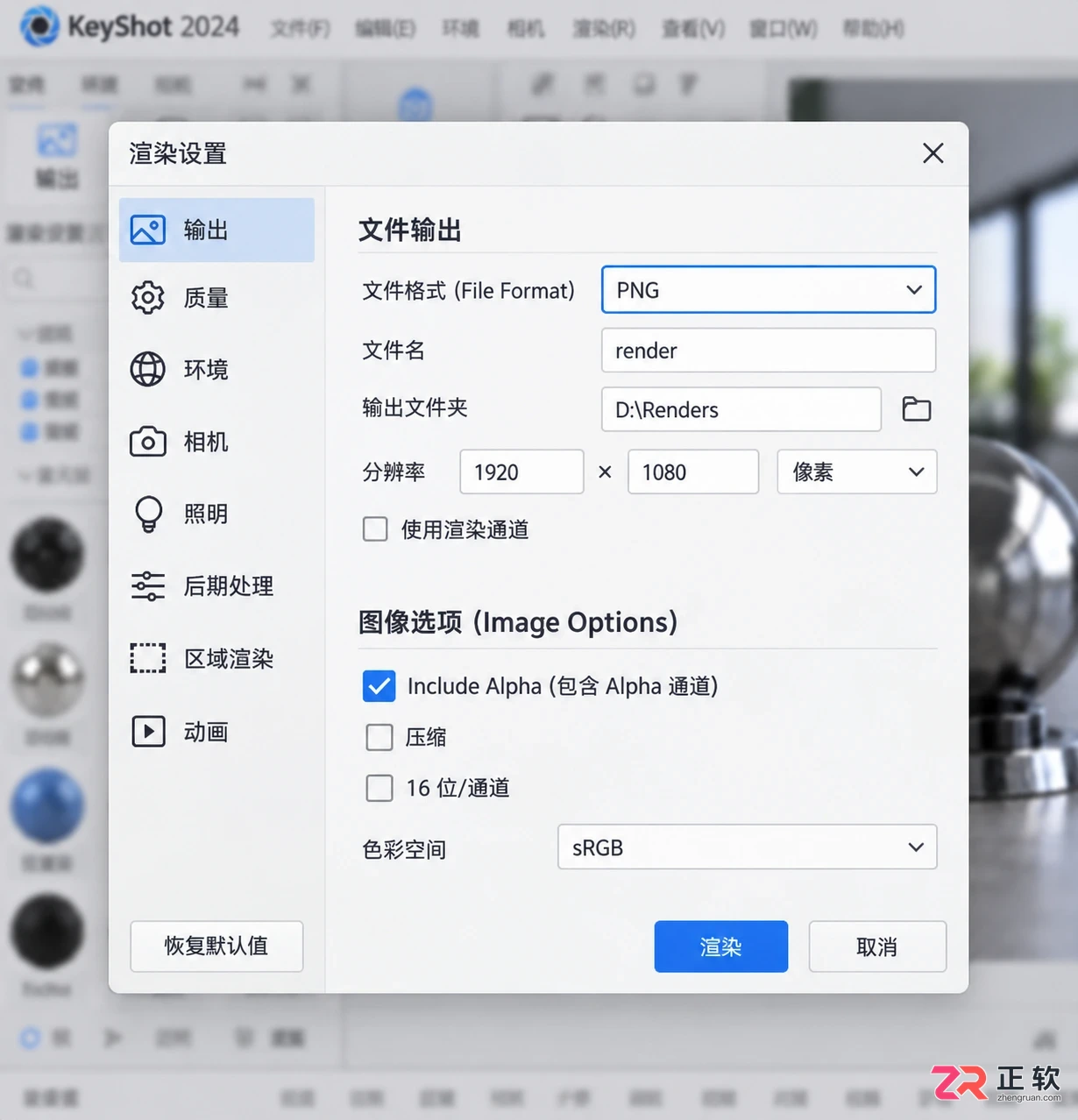1078x1120 pixels.
Task: Open the 渲染(R) menu
Action: tap(604, 29)
